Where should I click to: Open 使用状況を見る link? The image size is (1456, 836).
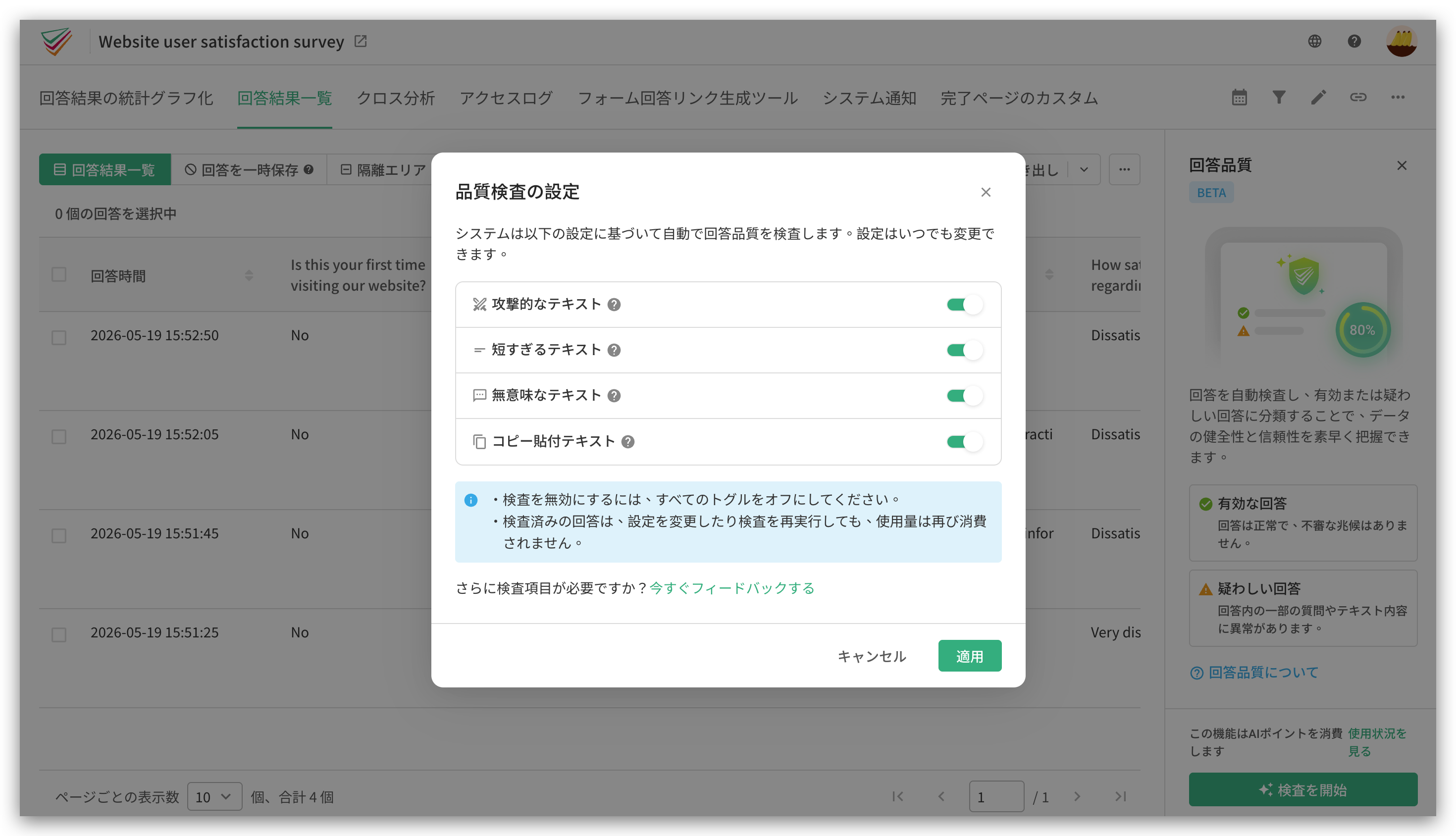point(1377,742)
